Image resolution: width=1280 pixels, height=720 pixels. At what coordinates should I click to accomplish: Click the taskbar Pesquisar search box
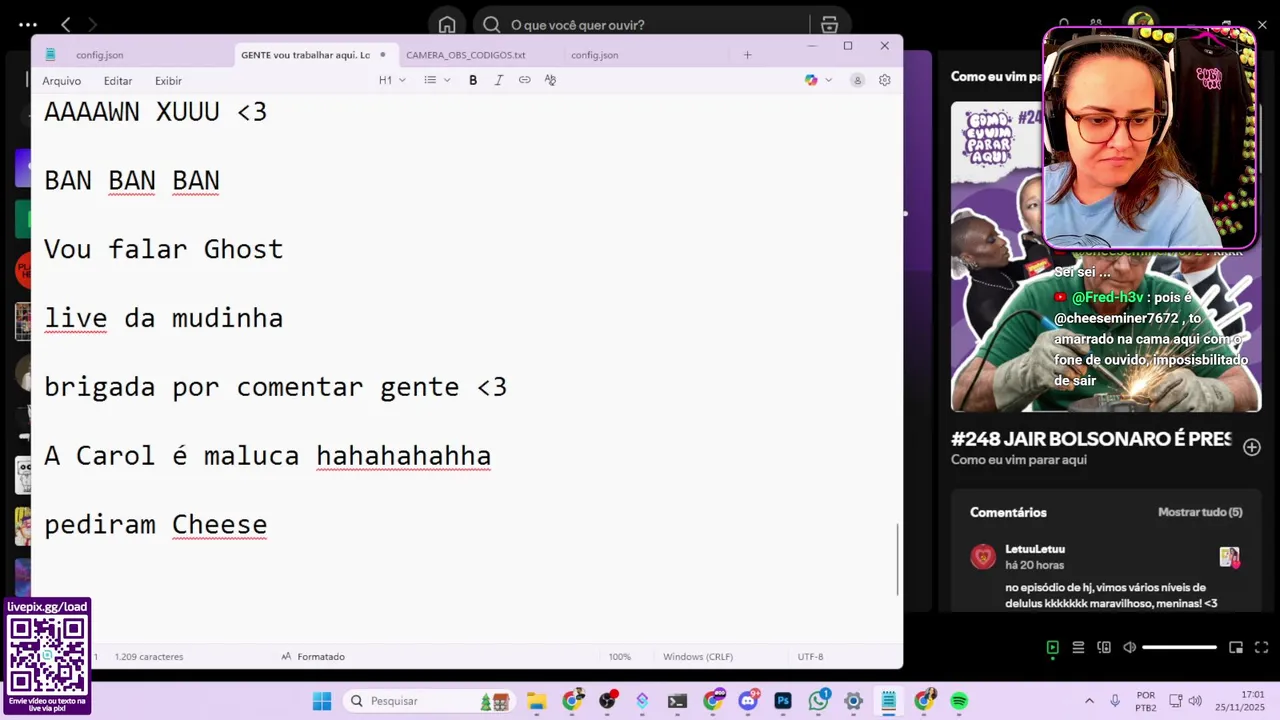[x=430, y=701]
